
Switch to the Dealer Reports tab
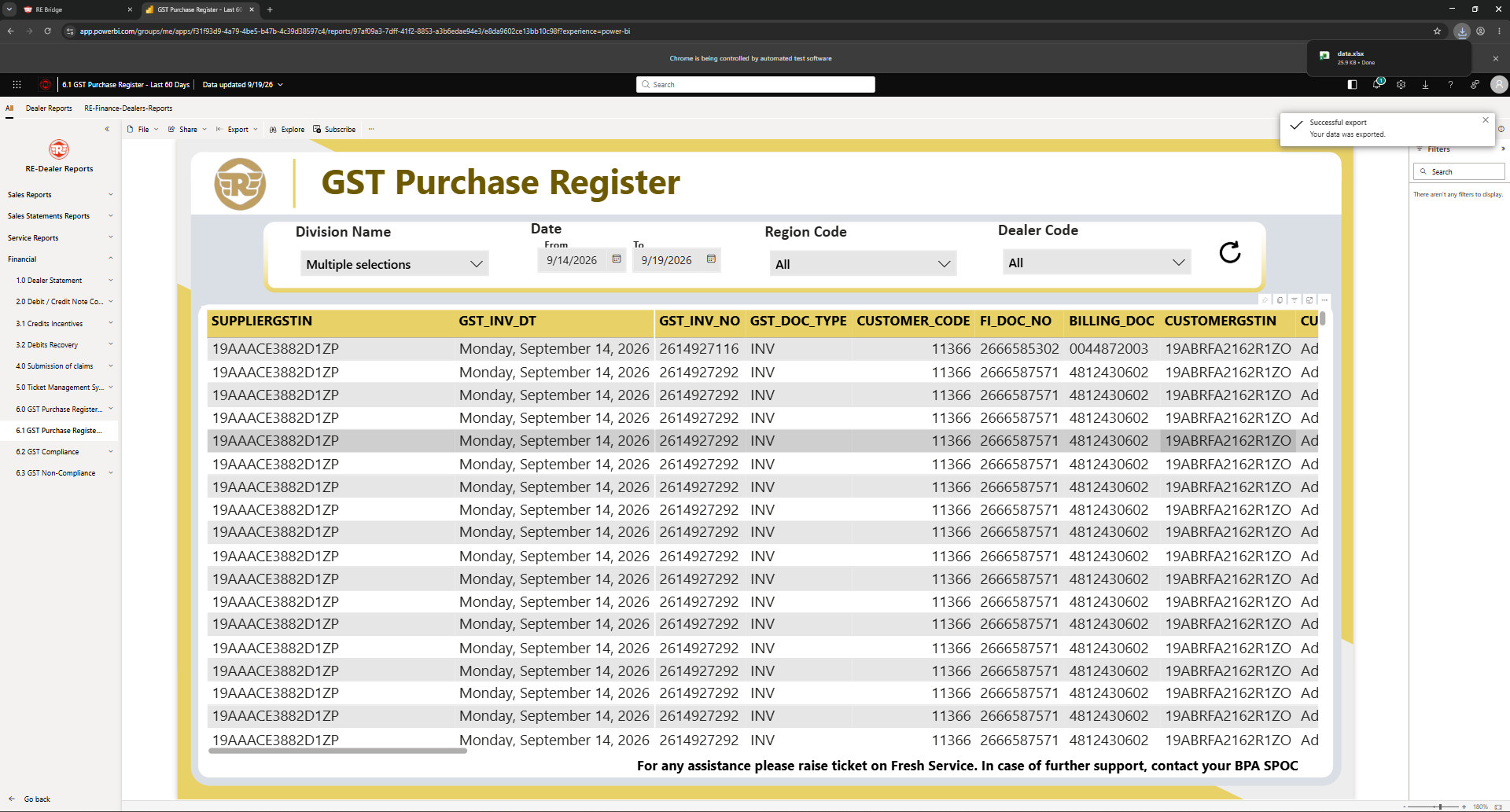tap(49, 108)
